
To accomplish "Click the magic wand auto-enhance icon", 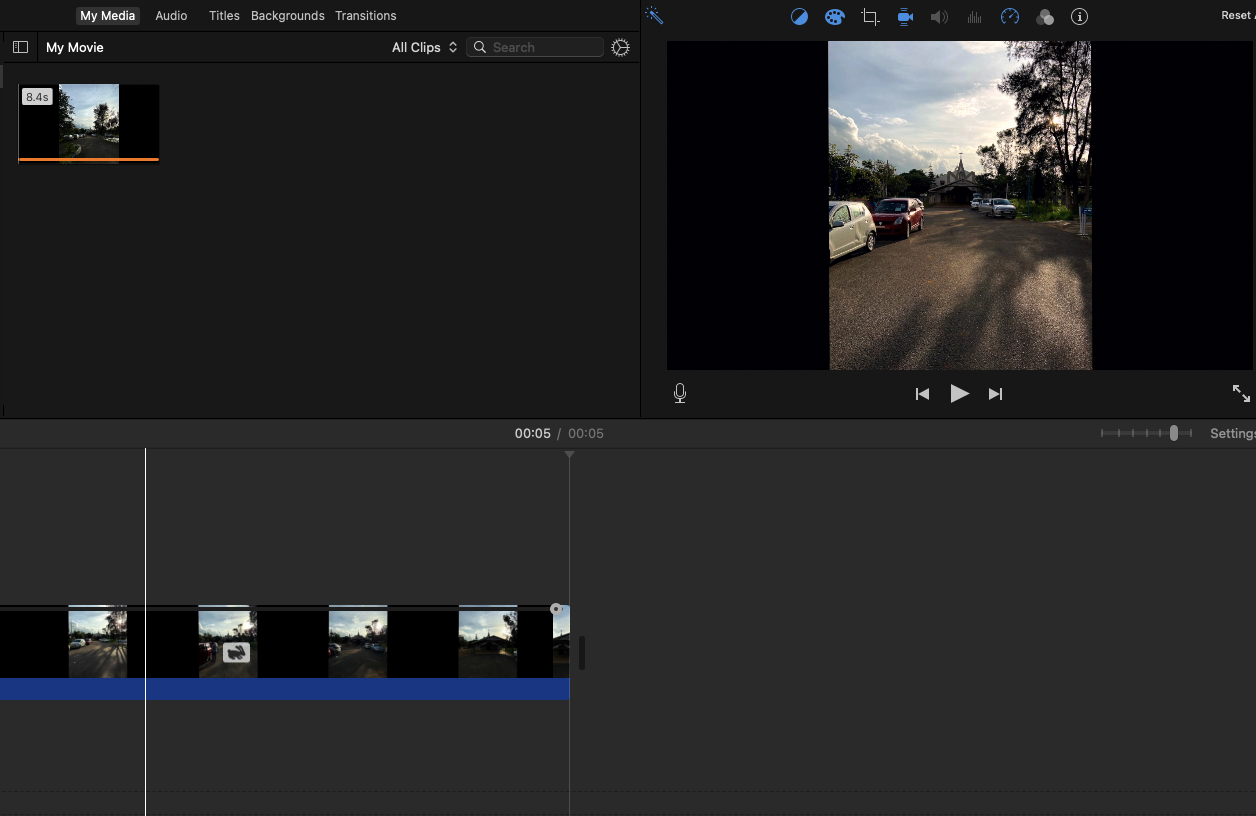I will coord(654,16).
